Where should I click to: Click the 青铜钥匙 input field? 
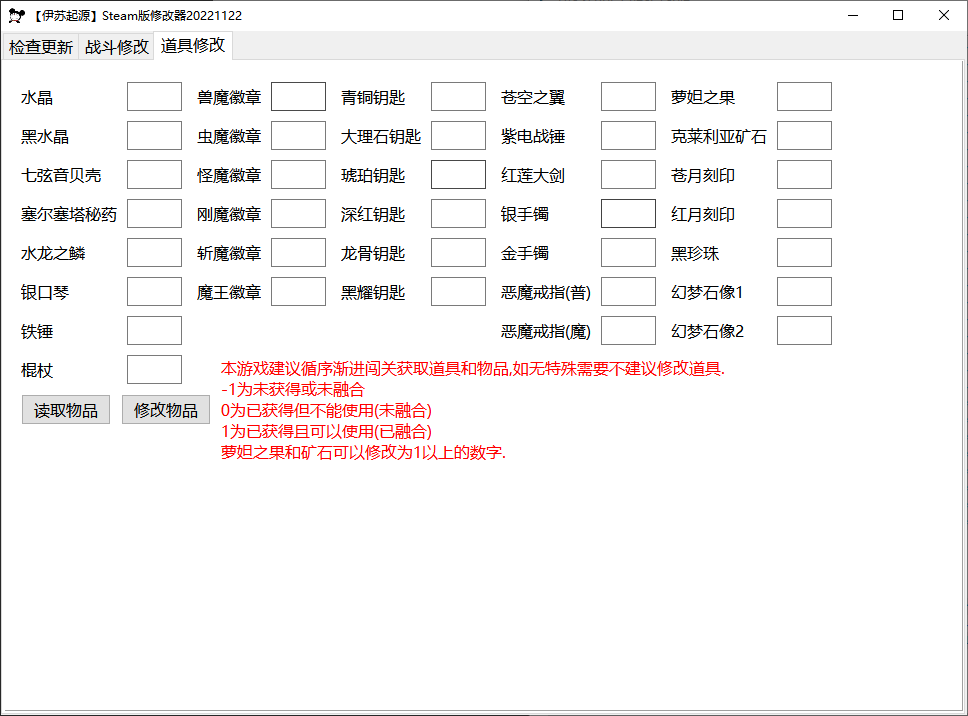tap(457, 96)
